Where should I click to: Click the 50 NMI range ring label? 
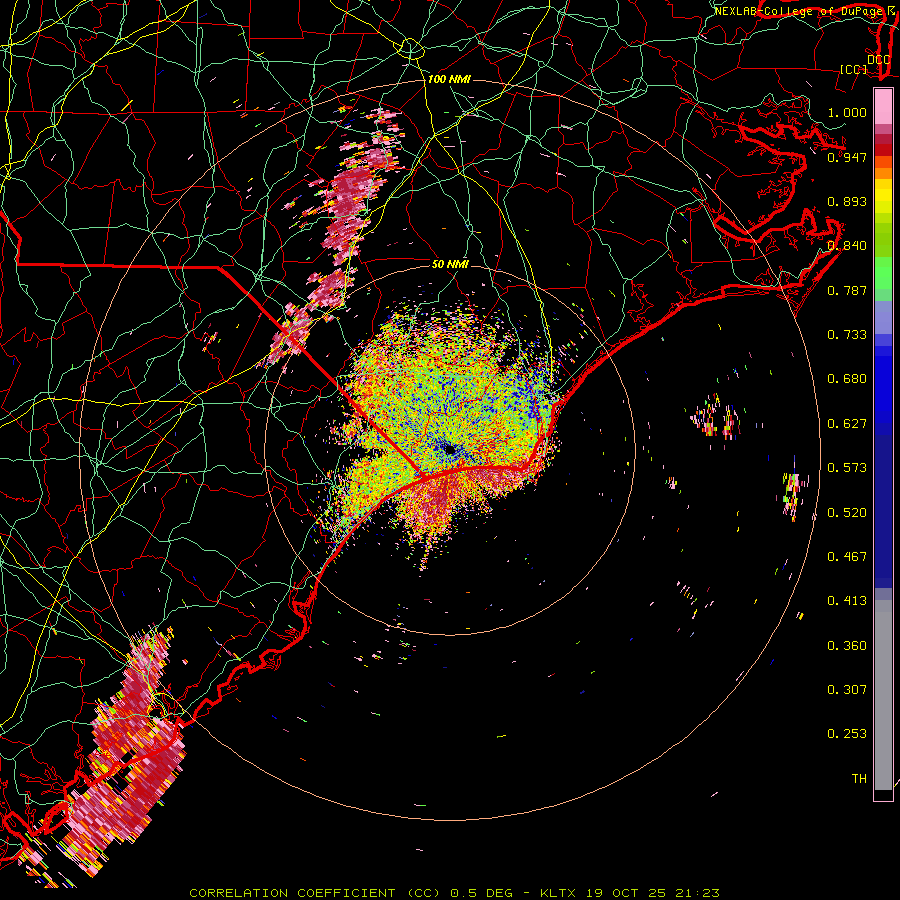(x=450, y=265)
